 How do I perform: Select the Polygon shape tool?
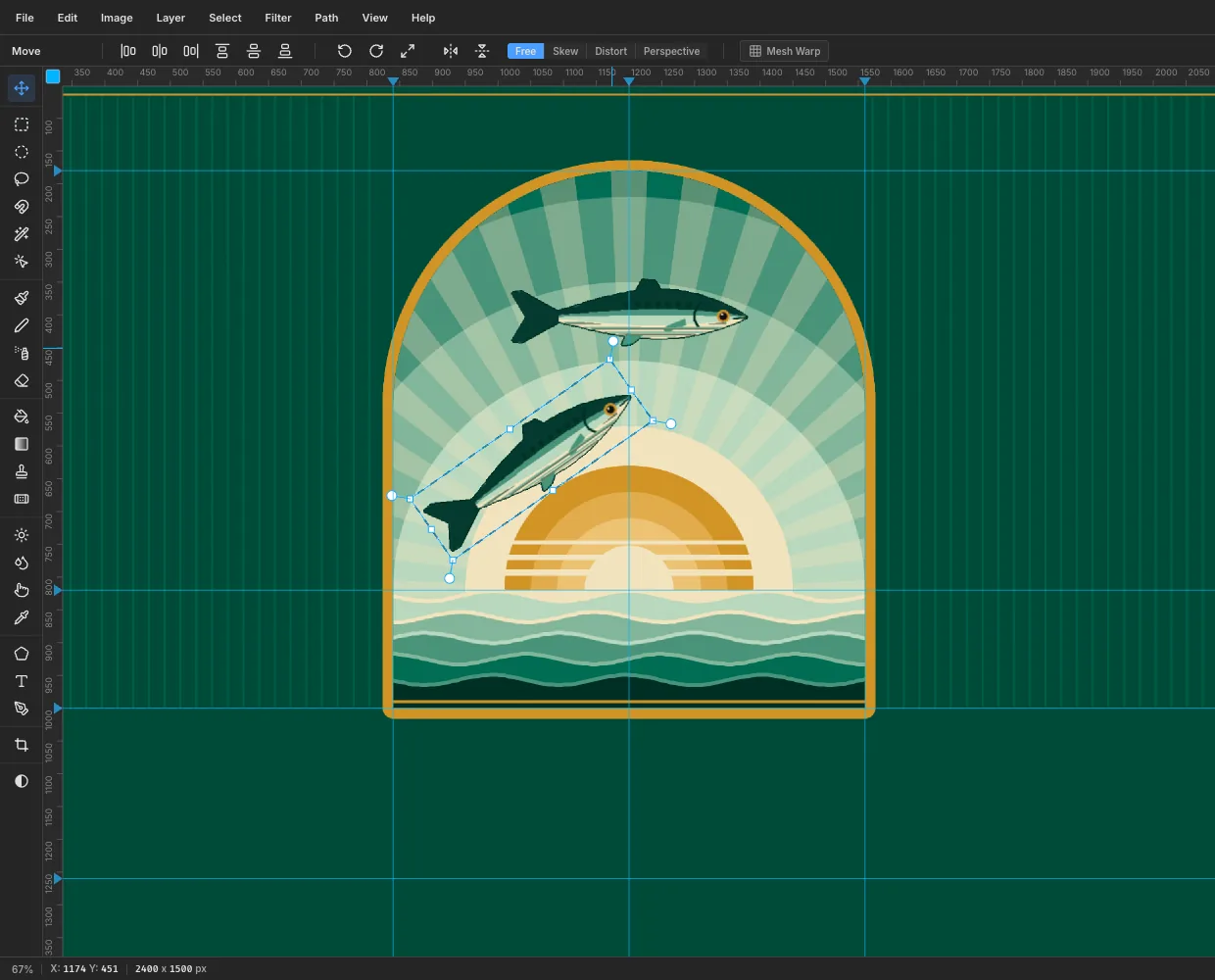pyautogui.click(x=22, y=654)
